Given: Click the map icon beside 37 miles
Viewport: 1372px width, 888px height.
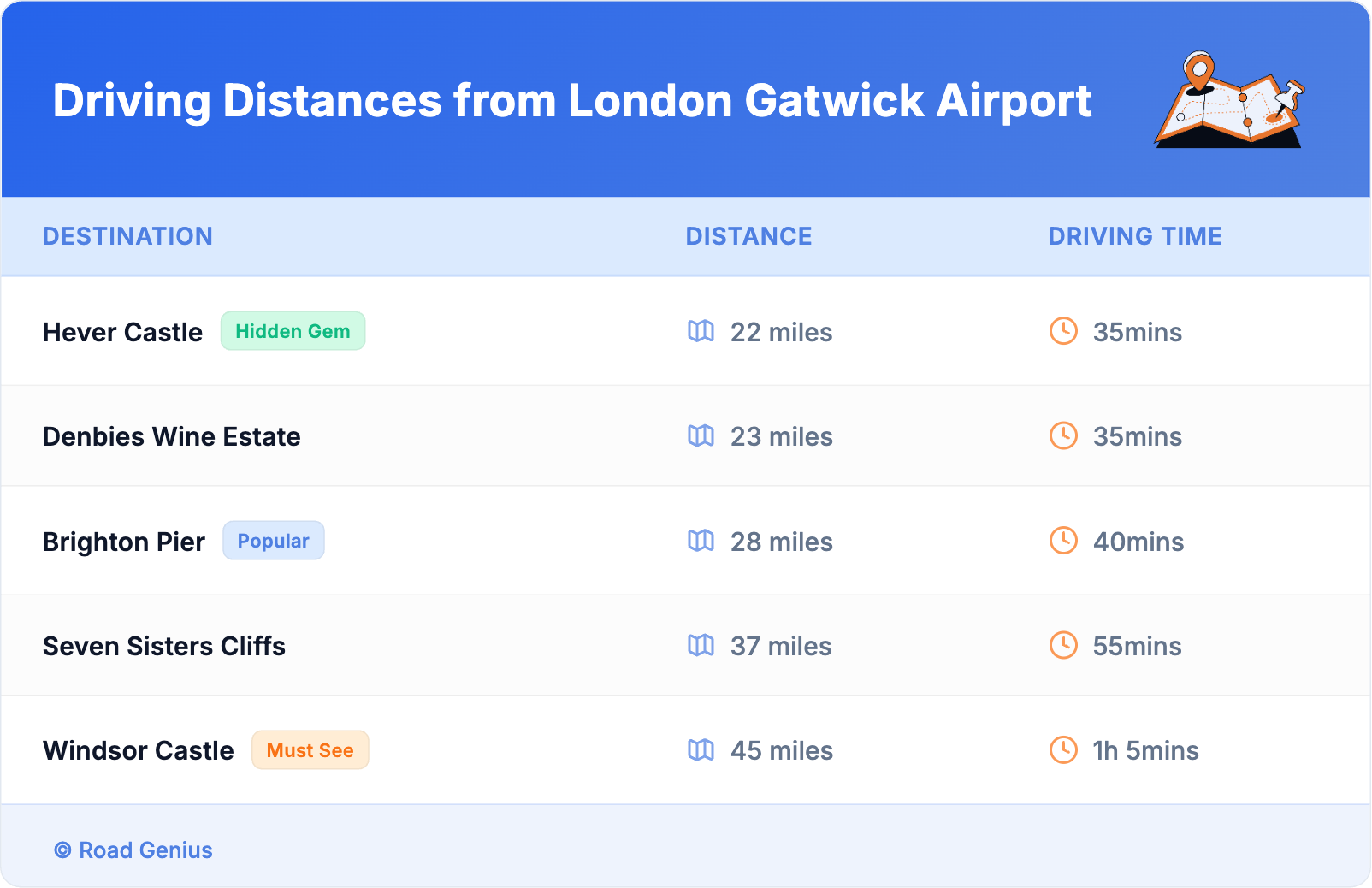Looking at the screenshot, I should [701, 645].
